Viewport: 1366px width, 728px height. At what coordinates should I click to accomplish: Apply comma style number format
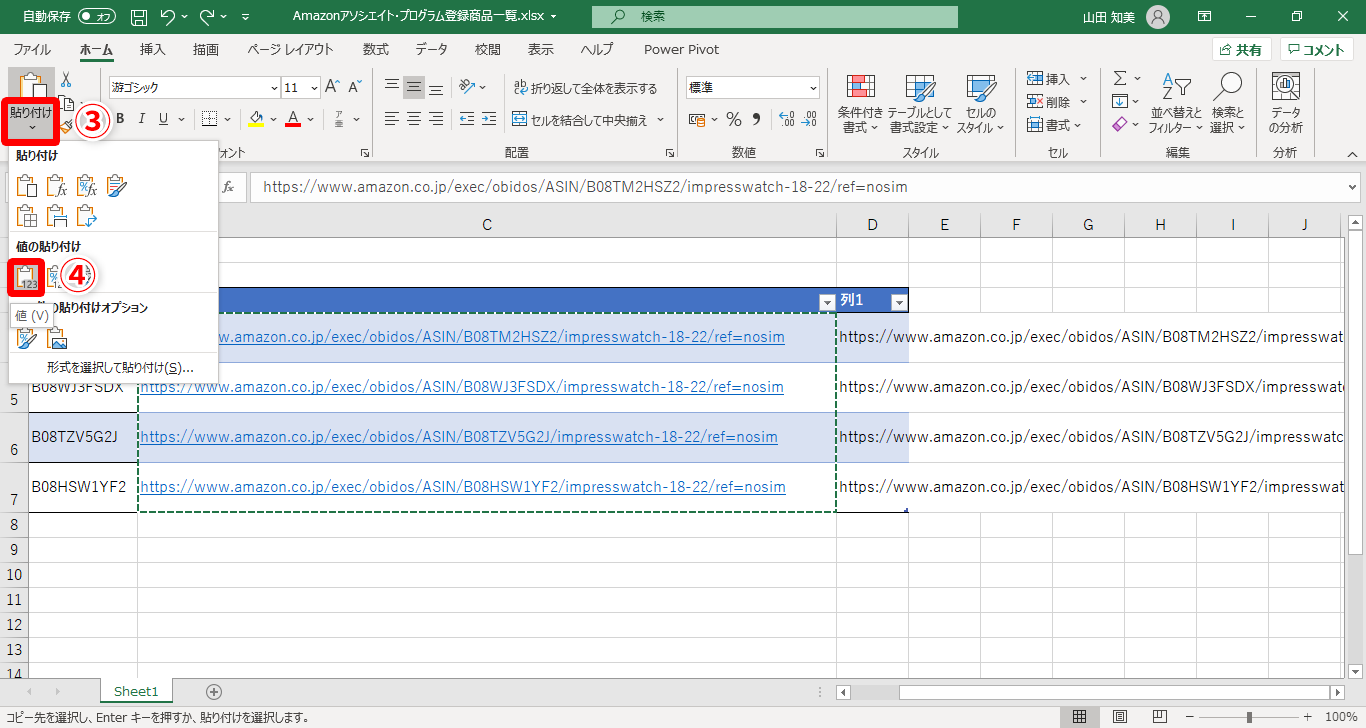pos(758,120)
